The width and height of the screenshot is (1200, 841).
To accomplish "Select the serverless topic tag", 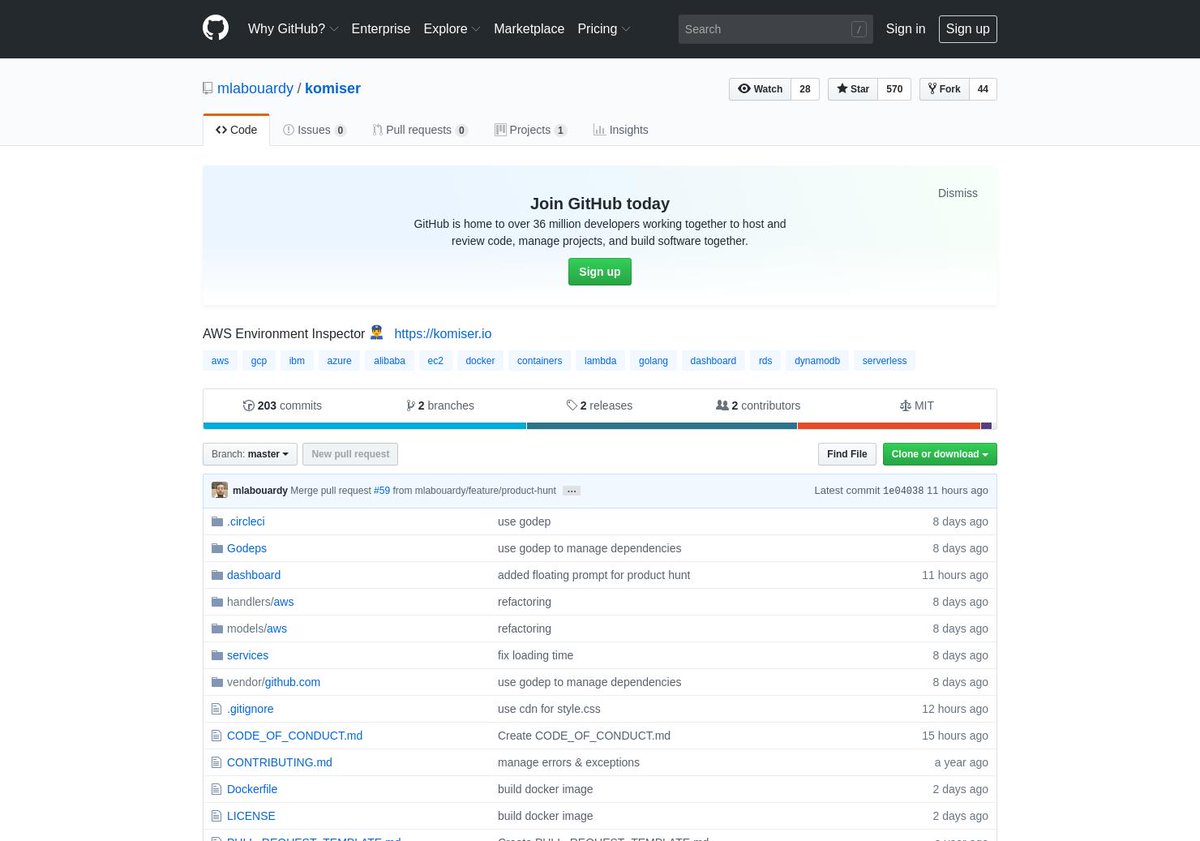I will (884, 361).
